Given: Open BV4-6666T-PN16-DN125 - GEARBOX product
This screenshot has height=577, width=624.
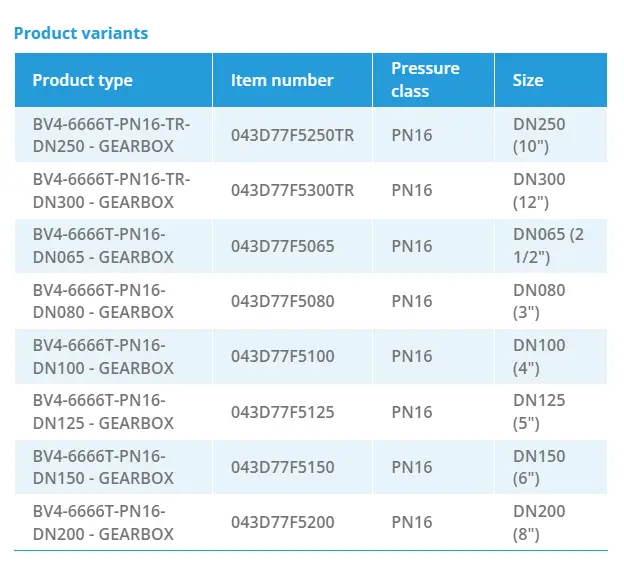Looking at the screenshot, I should pyautogui.click(x=103, y=412).
